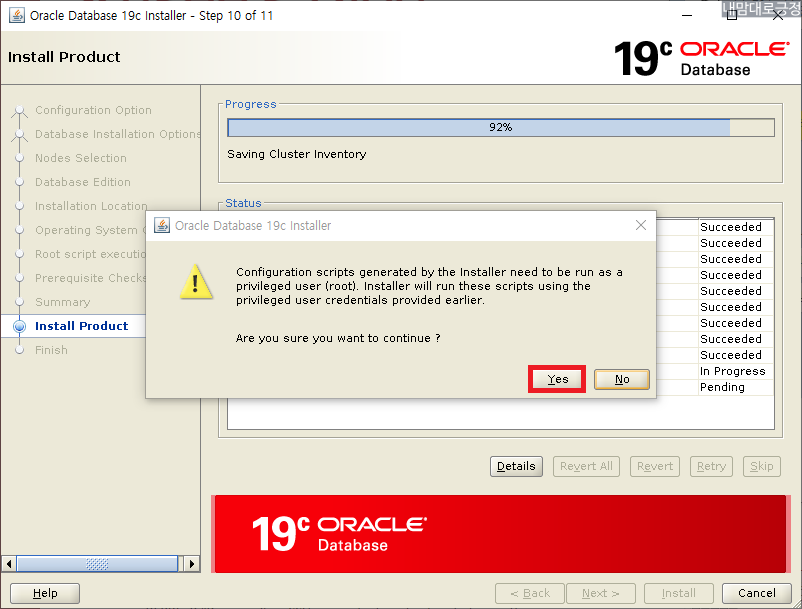
Task: Select the Configuration Option step
Action: pos(93,110)
